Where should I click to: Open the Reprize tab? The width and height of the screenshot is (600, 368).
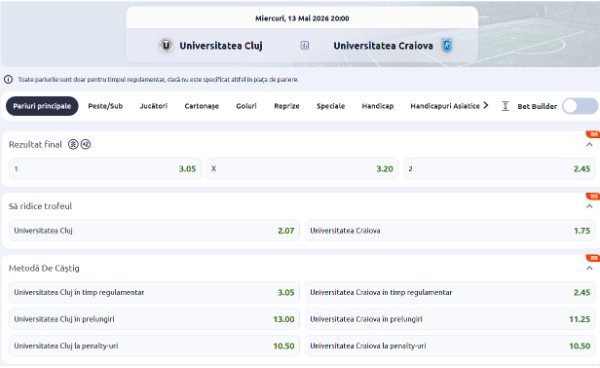[287, 106]
